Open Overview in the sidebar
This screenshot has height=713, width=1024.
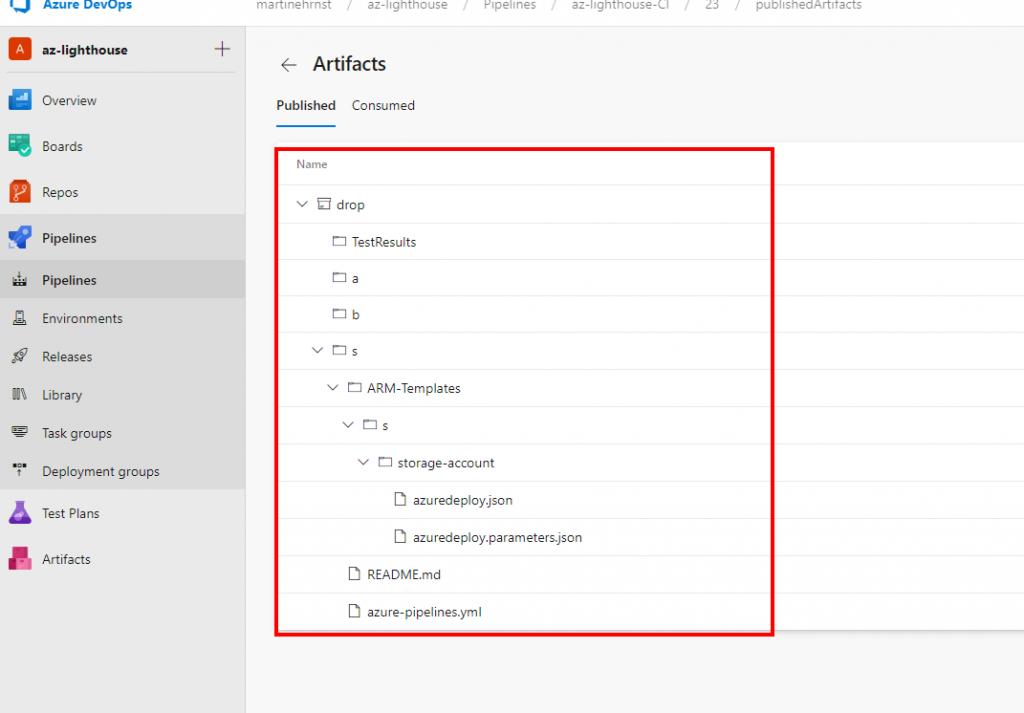coord(69,101)
